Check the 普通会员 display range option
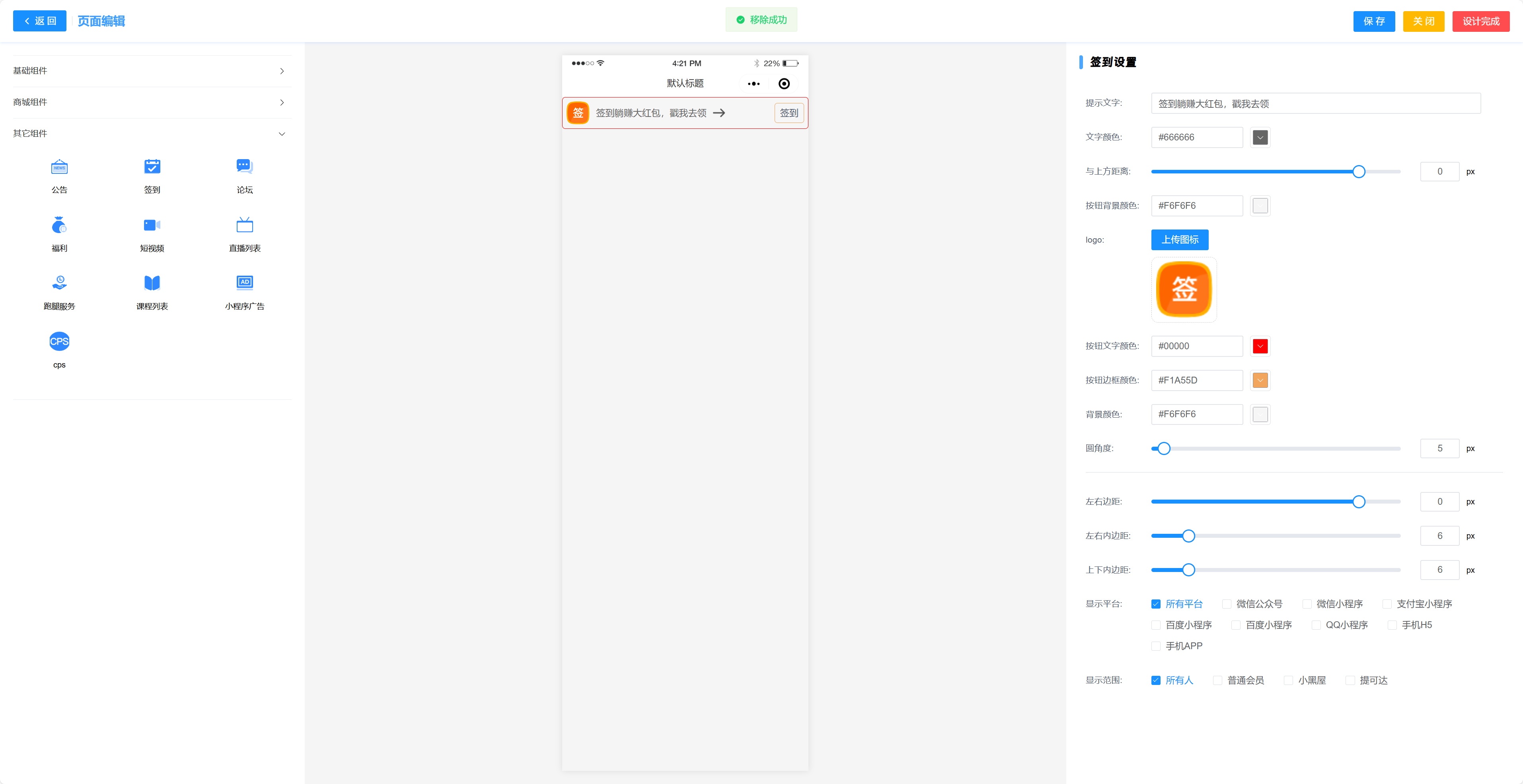Image resolution: width=1523 pixels, height=784 pixels. pyautogui.click(x=1217, y=681)
